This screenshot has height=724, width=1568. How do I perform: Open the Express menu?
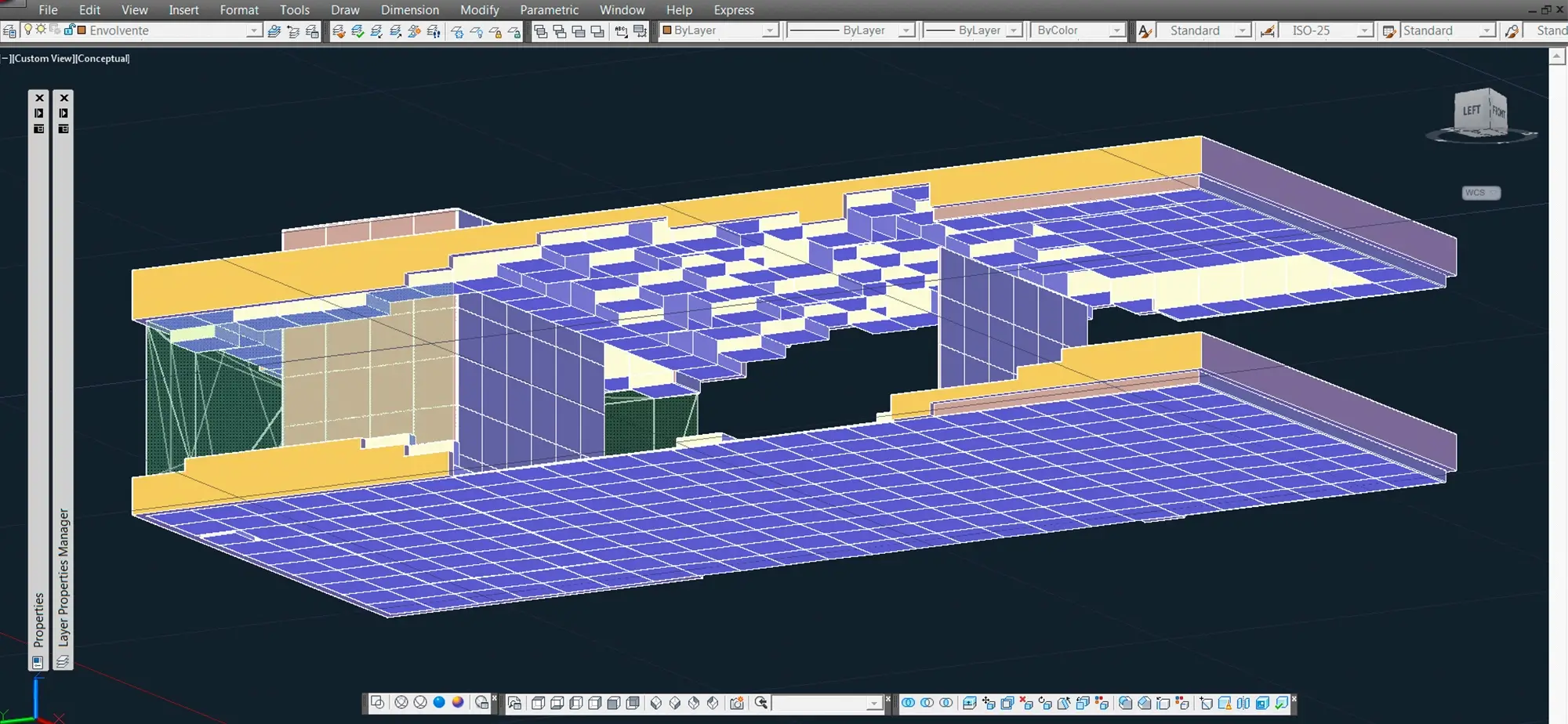[x=733, y=9]
